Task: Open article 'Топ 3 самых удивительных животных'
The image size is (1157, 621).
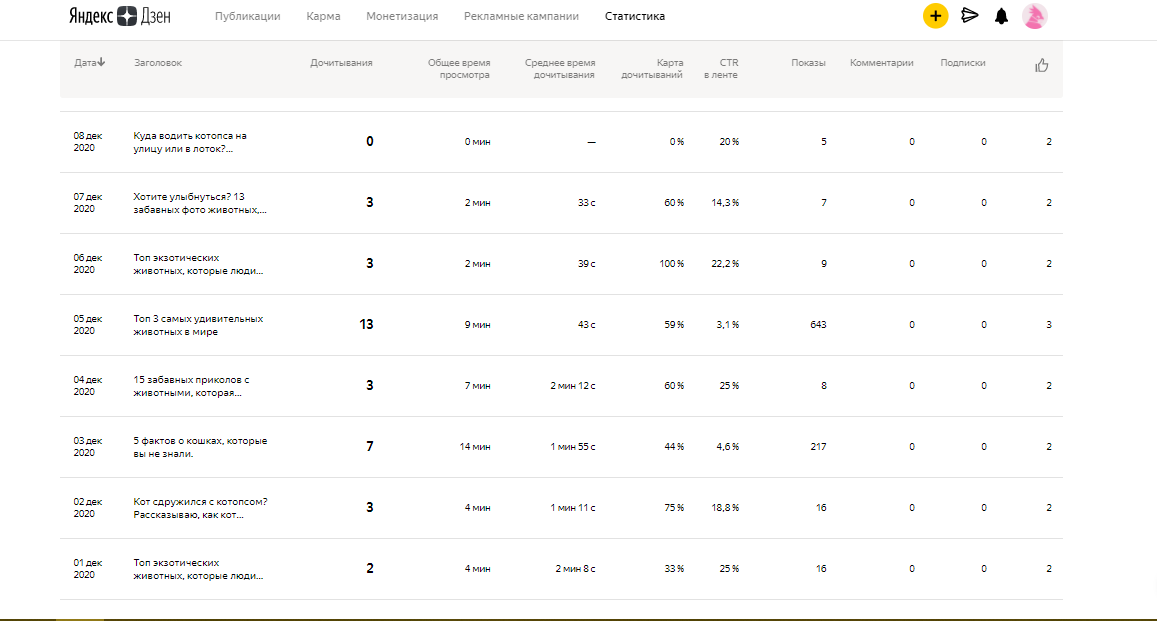Action: [198, 325]
